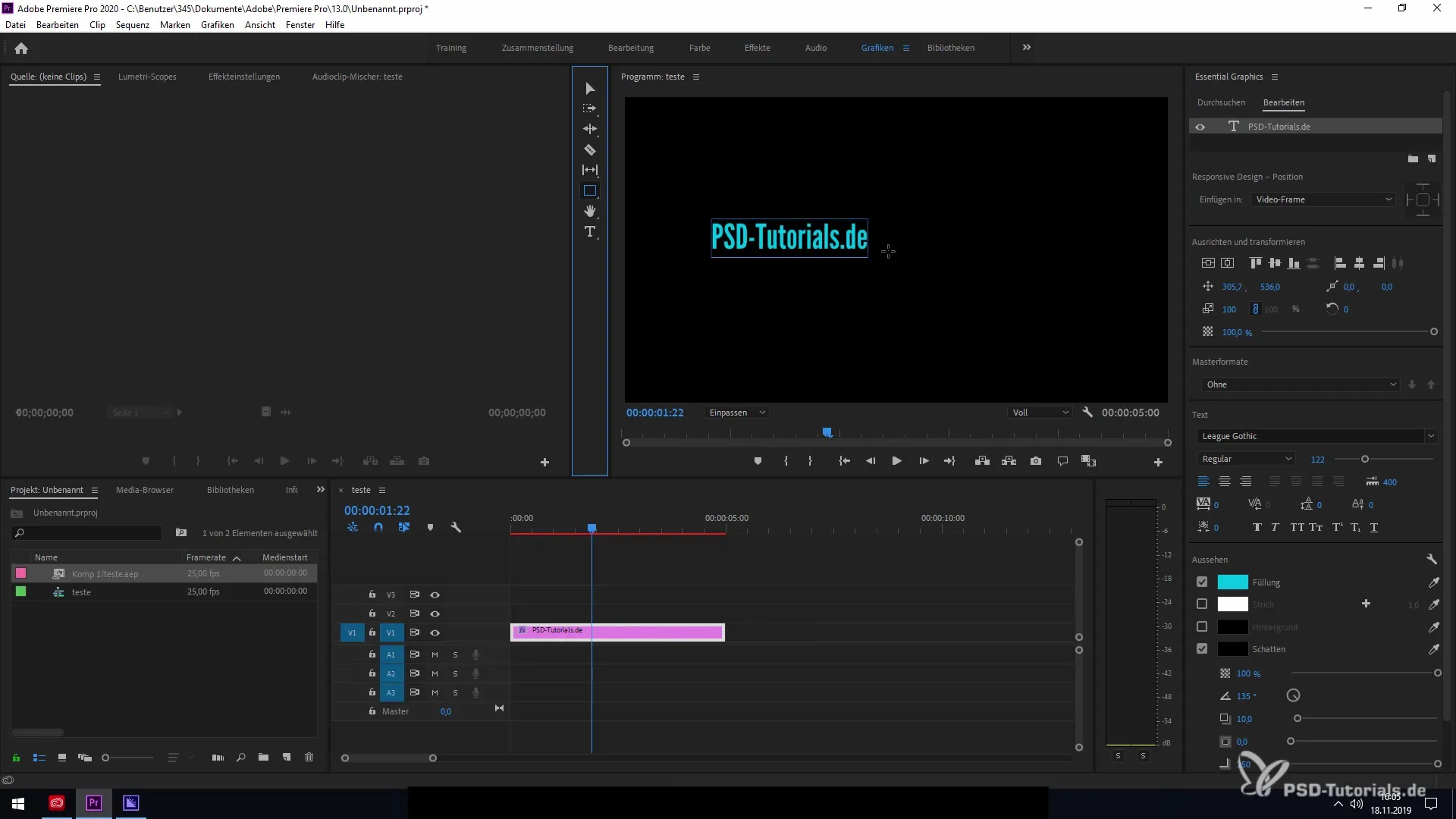Select PSD-Tutorials.de clip in timeline
This screenshot has height=819, width=1456.
point(617,632)
